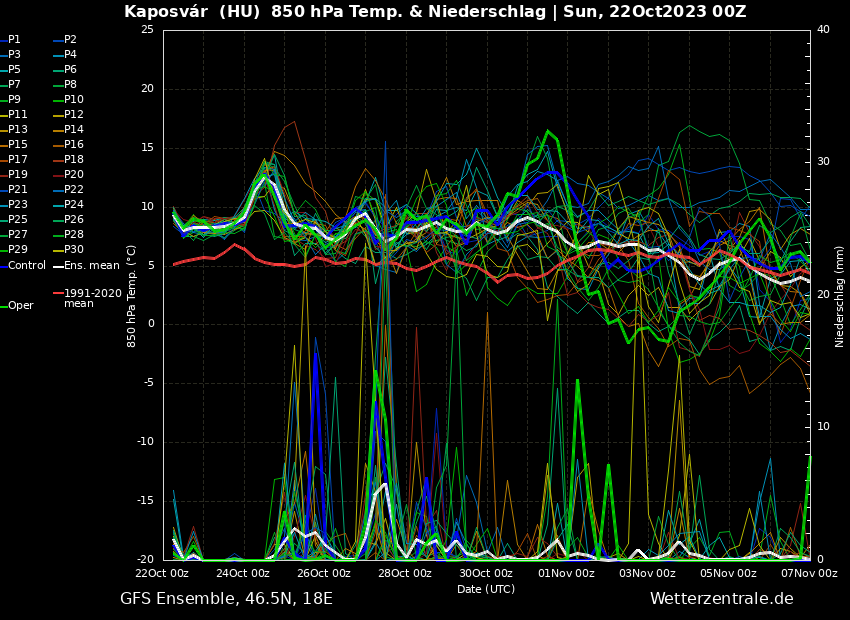Click the 01Nov 00z date tick label

click(567, 573)
